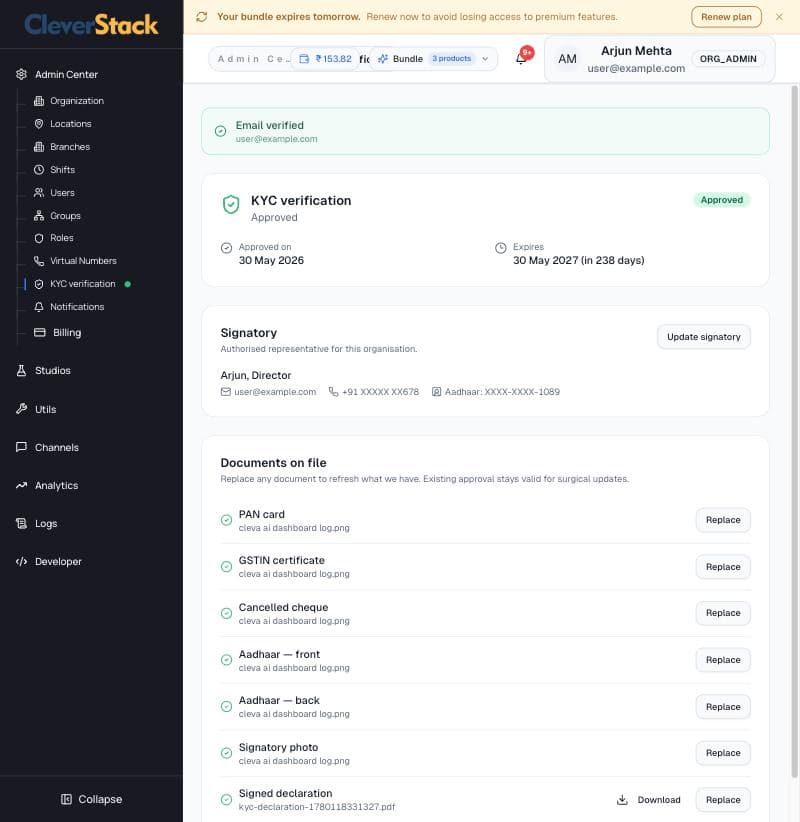This screenshot has width=800, height=822.
Task: Click the Approved status badge
Action: tap(722, 200)
